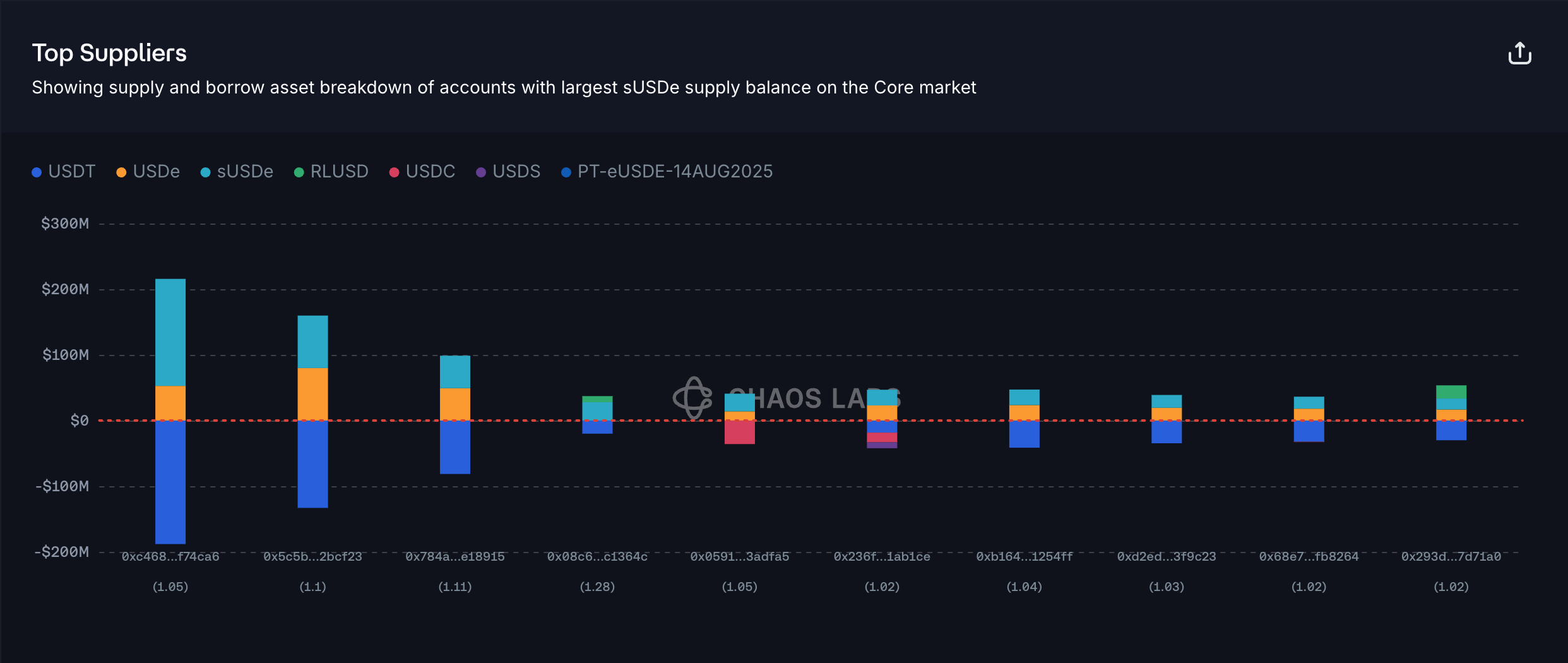Select the teal sUSDe segment of 0x5c5b...2bcf23 bar
This screenshot has width=1568, height=663.
(x=312, y=342)
